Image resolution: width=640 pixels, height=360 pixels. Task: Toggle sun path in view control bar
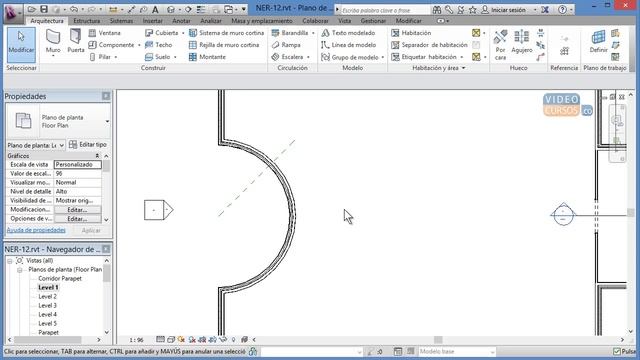[x=181, y=340]
